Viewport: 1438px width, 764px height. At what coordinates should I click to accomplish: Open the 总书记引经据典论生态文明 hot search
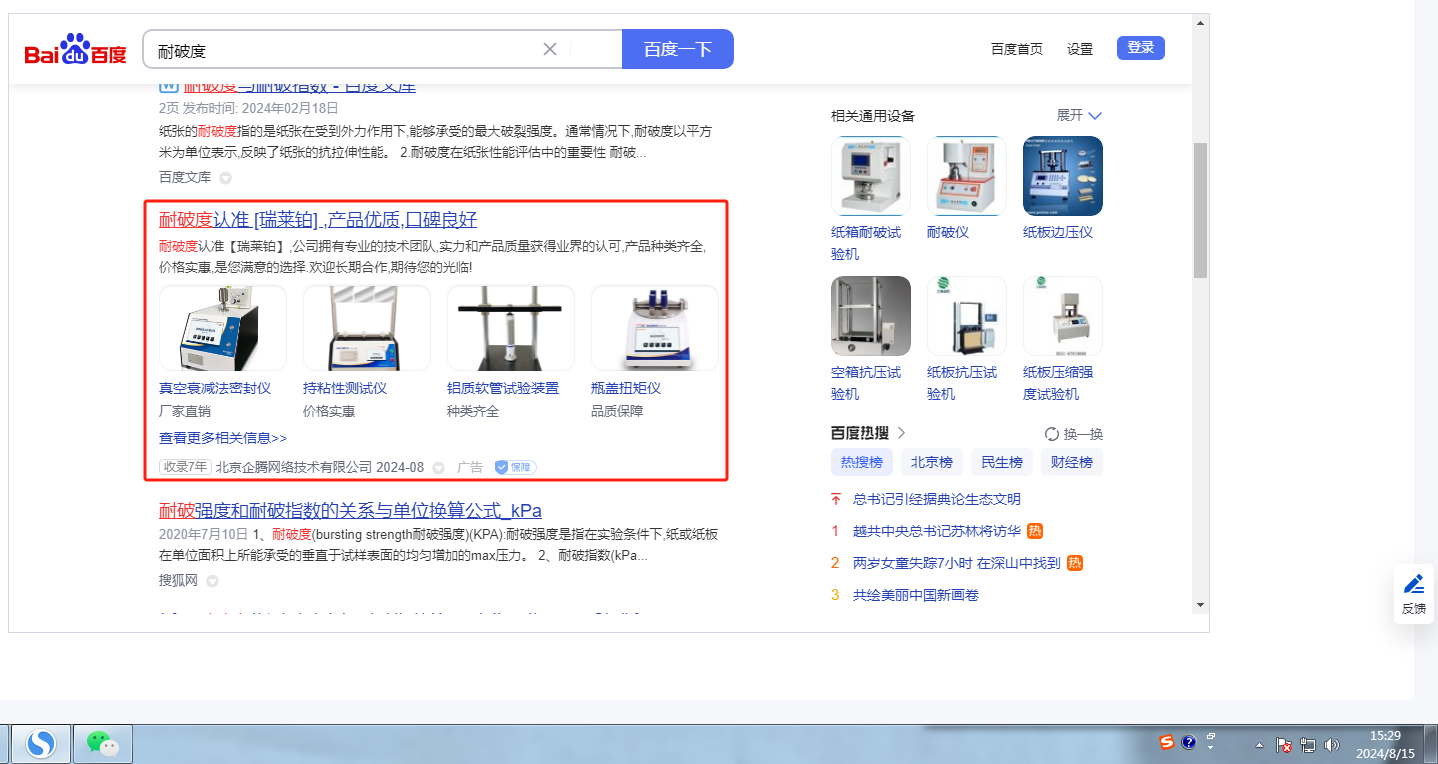pyautogui.click(x=937, y=499)
